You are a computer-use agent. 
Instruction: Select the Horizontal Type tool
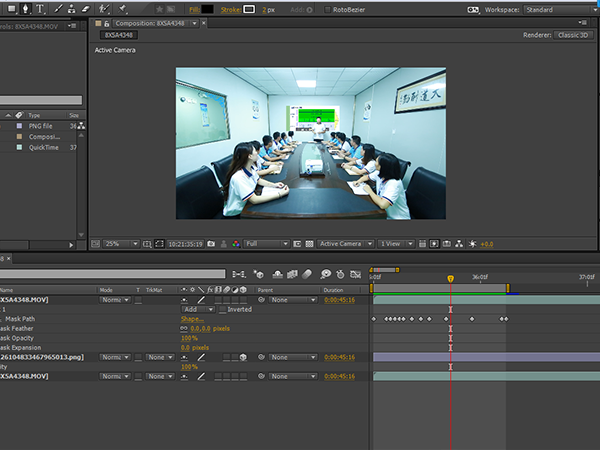point(40,8)
